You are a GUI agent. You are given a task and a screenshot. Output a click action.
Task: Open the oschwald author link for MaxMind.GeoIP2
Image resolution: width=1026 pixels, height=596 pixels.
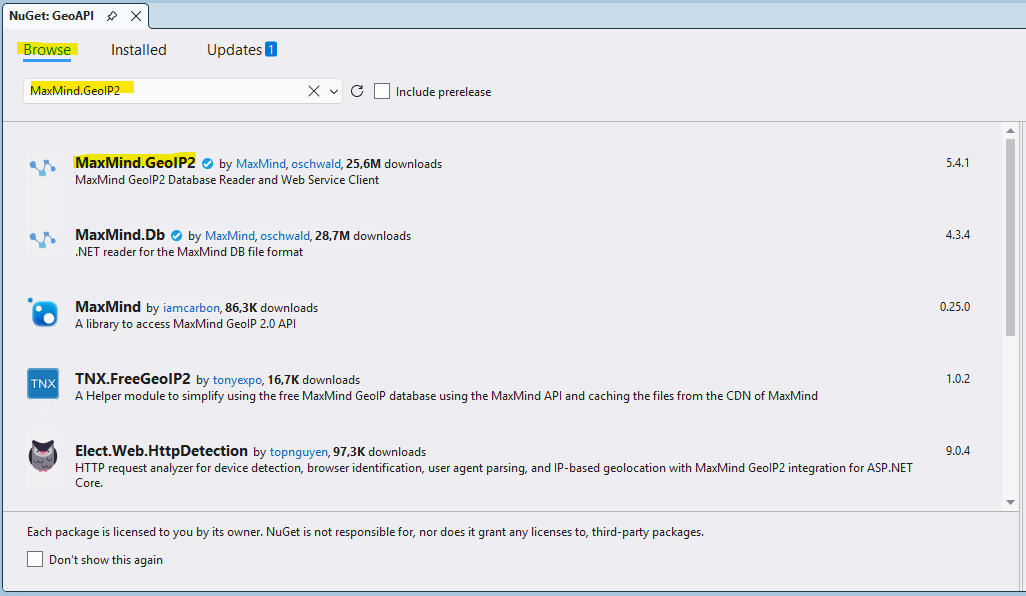[316, 164]
